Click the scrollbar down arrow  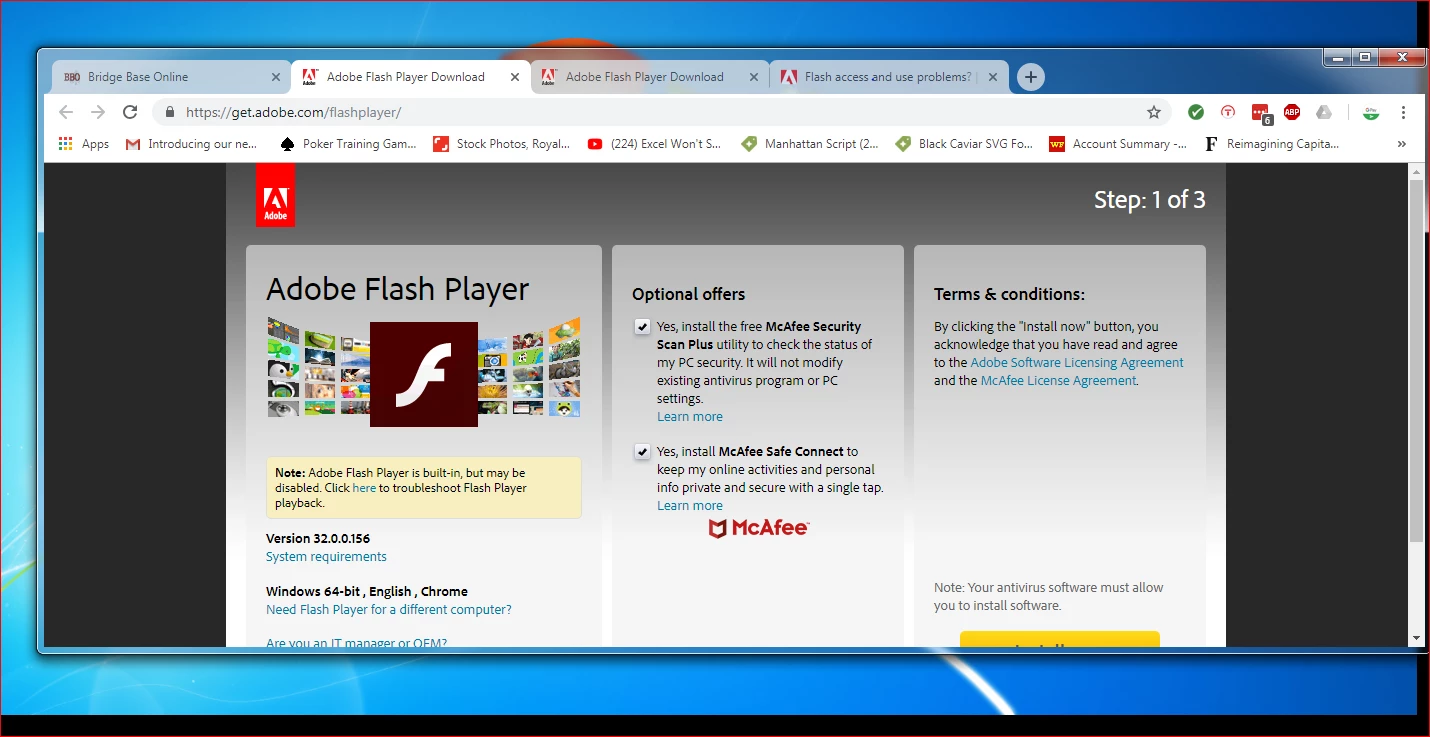(x=1416, y=638)
